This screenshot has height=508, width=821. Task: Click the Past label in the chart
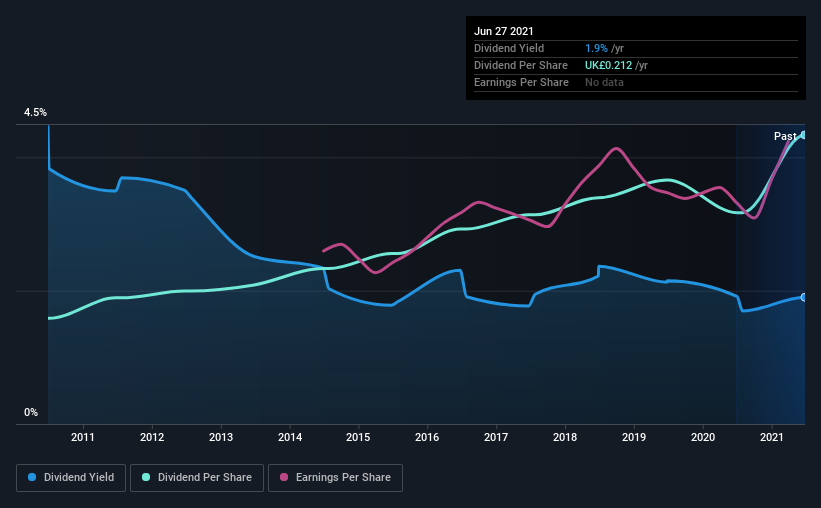point(785,136)
